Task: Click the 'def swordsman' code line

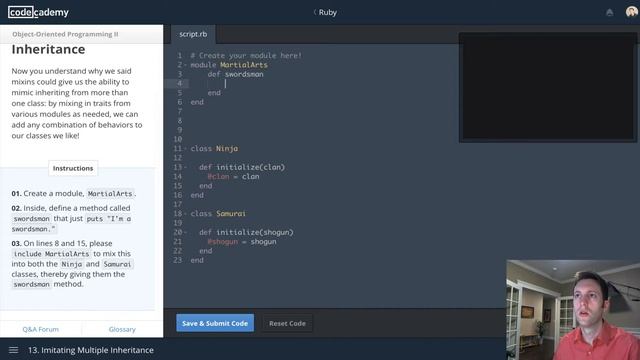Action: pyautogui.click(x=236, y=74)
